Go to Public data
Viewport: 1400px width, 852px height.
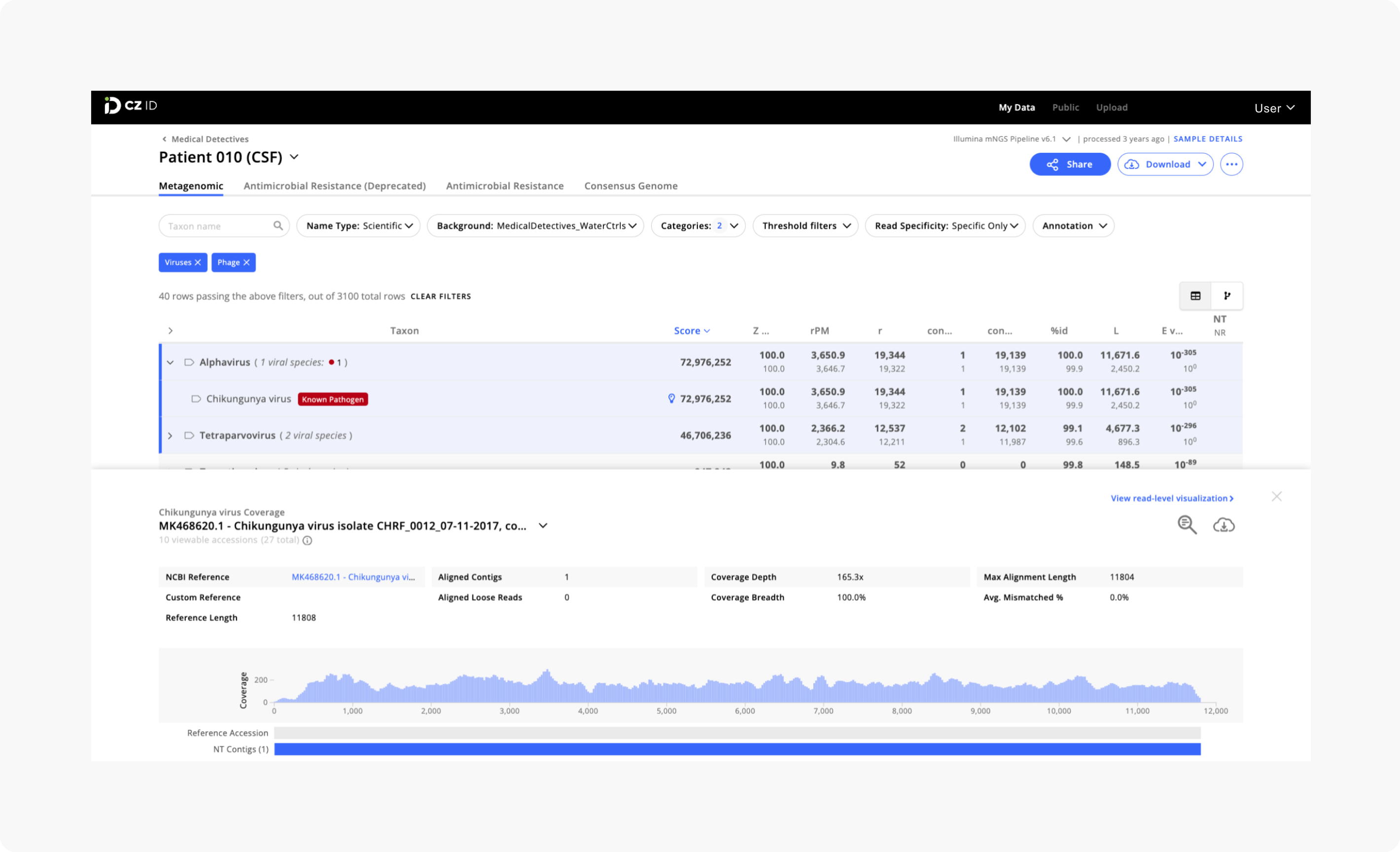(1065, 107)
